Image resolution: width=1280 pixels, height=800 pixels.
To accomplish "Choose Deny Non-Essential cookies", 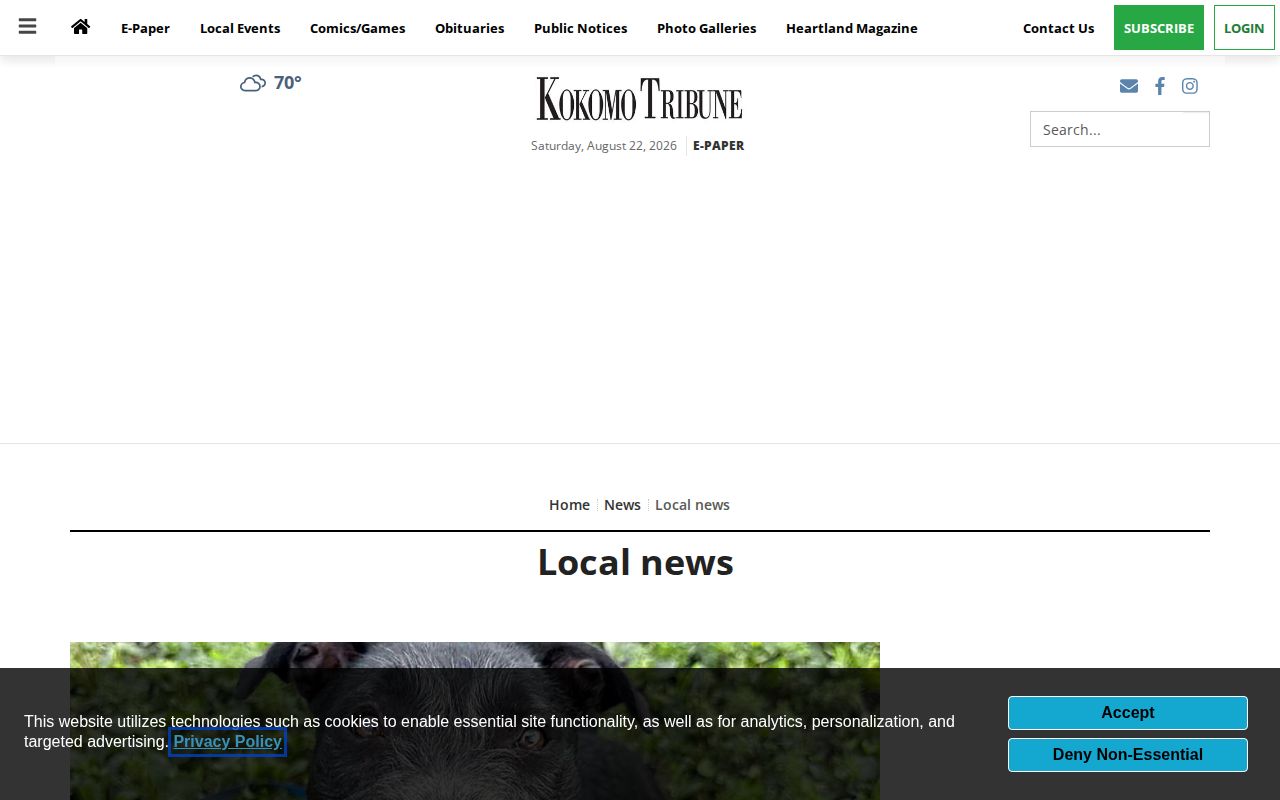I will (x=1128, y=755).
